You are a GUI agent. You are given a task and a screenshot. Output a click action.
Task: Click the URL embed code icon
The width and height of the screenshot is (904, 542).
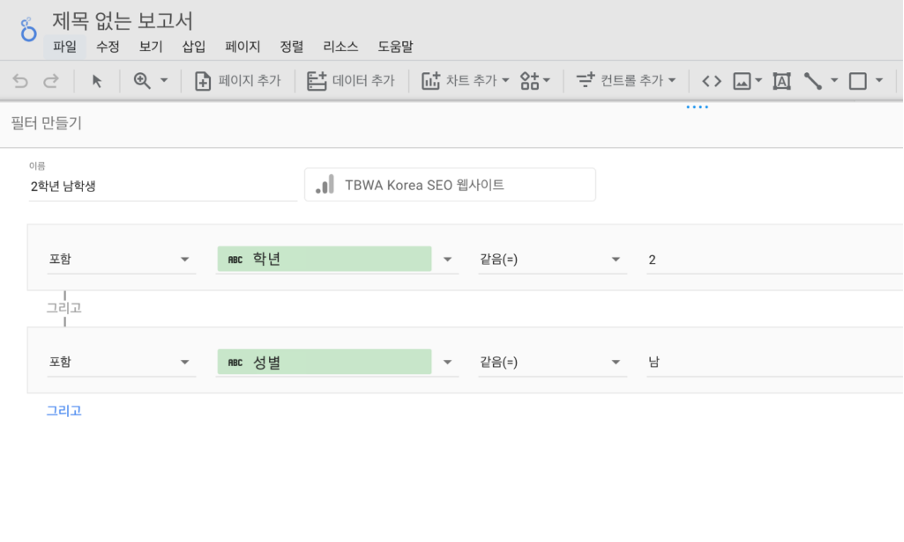[711, 81]
